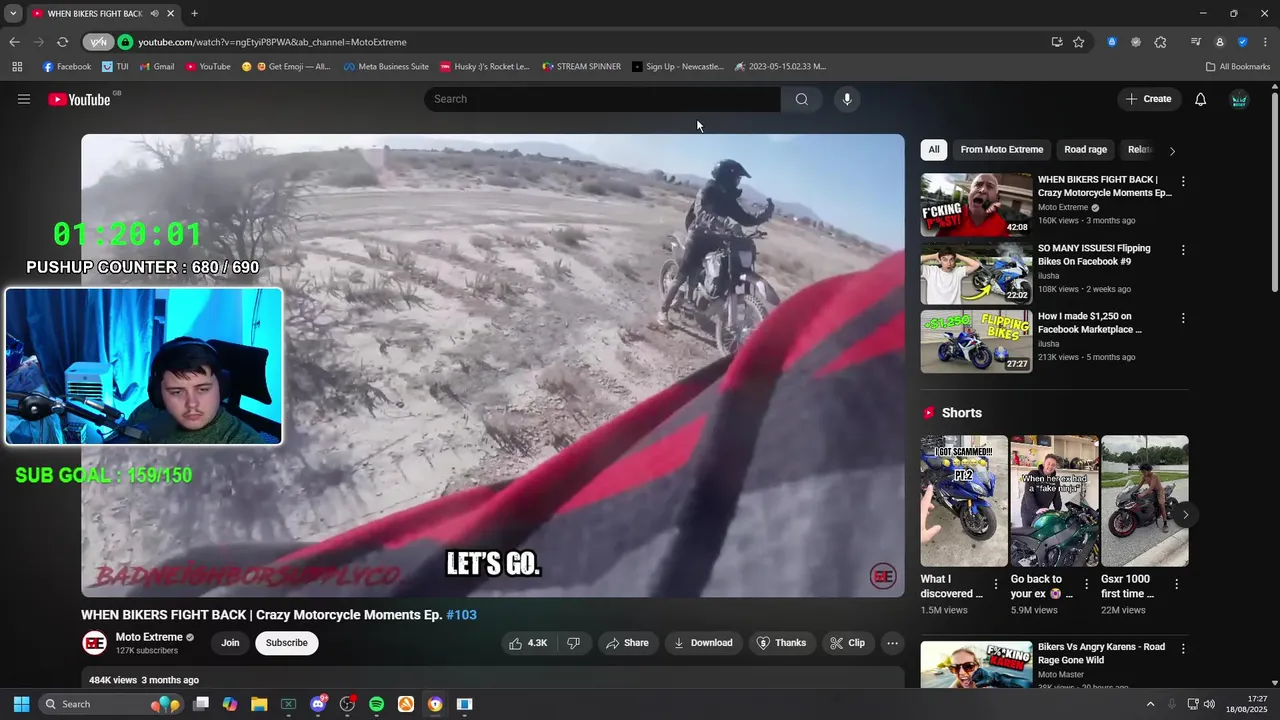1280x720 pixels.
Task: Open browser extensions puzzle icon
Action: tap(1160, 42)
